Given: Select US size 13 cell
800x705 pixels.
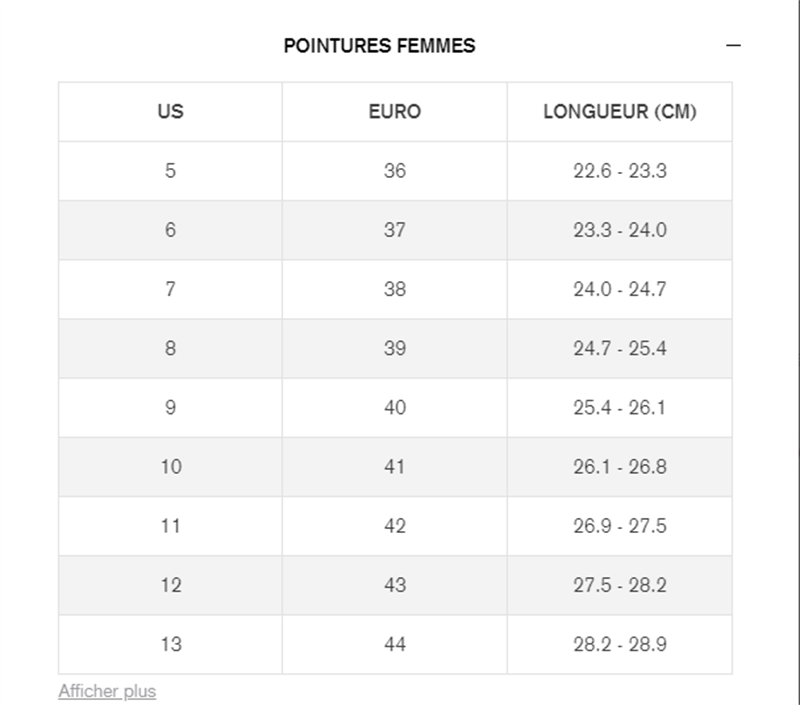Looking at the screenshot, I should coord(170,644).
